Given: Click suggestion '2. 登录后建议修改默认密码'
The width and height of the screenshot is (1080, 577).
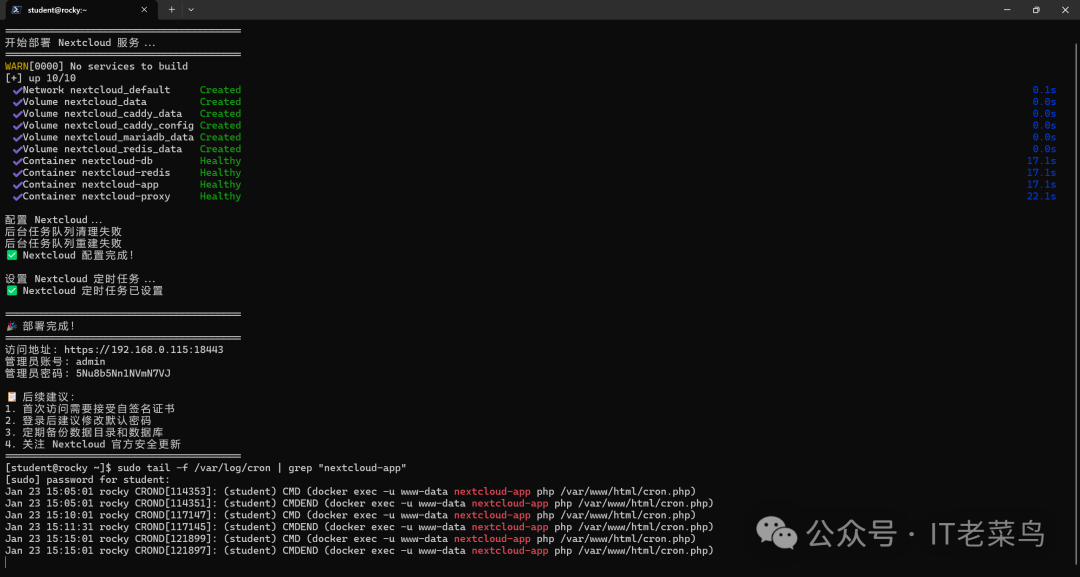Looking at the screenshot, I should coord(78,420).
